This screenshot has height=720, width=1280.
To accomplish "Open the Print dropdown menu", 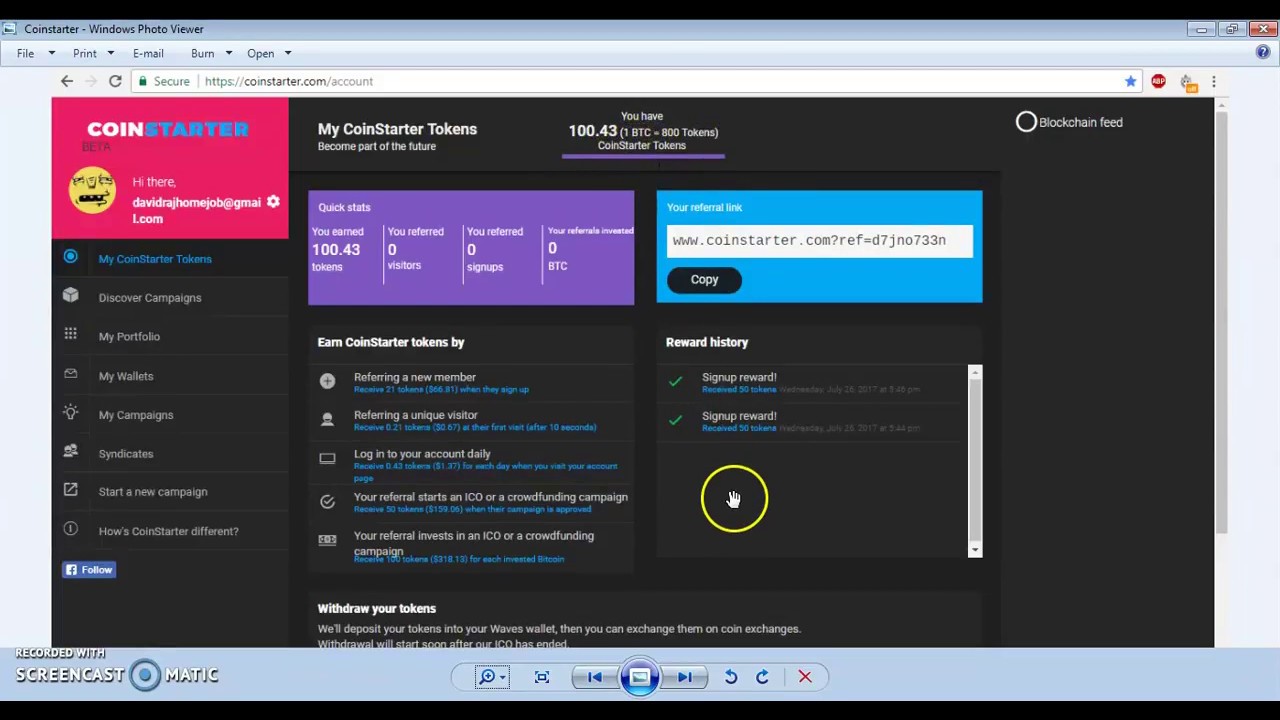I will click(93, 53).
